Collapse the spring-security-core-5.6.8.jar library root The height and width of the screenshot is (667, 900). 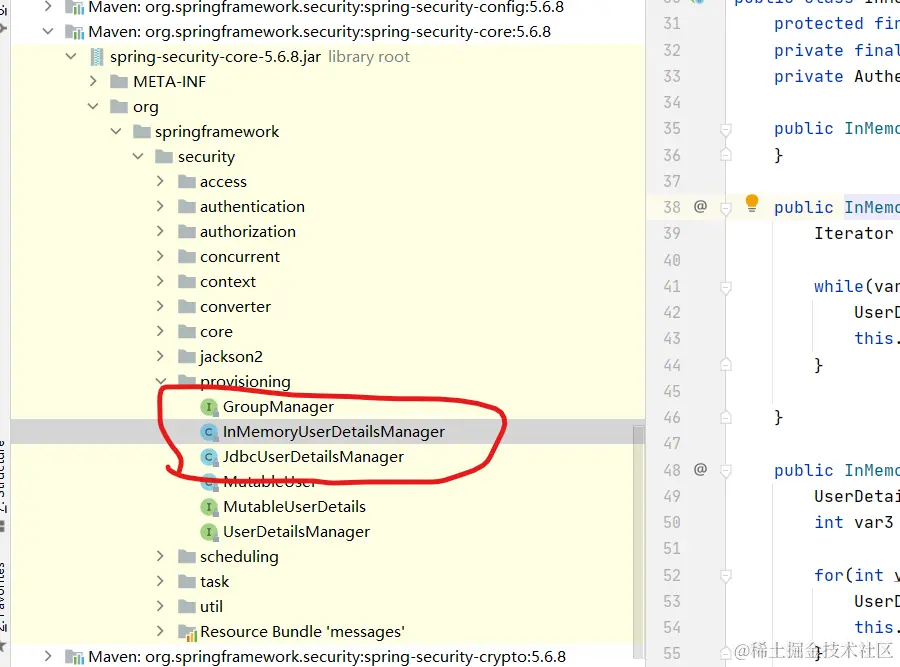point(71,56)
